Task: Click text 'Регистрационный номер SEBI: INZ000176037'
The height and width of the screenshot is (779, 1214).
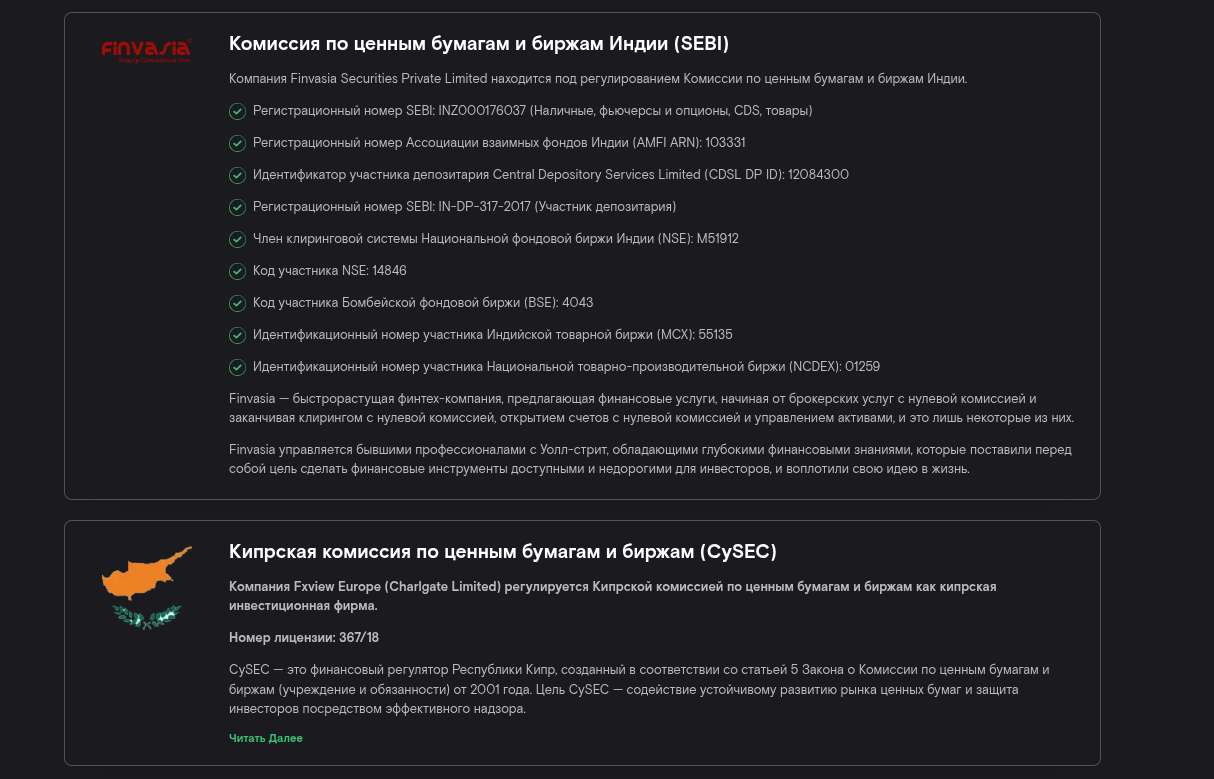Action: (389, 111)
